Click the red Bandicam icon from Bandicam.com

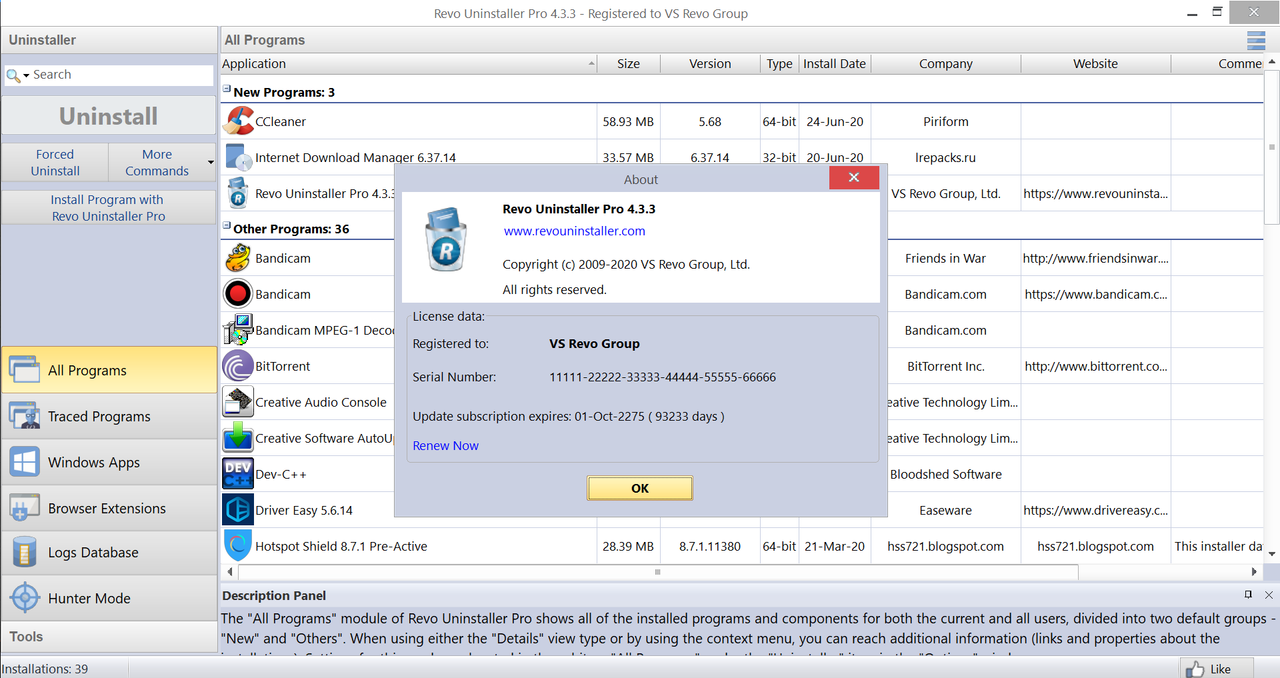coord(238,294)
